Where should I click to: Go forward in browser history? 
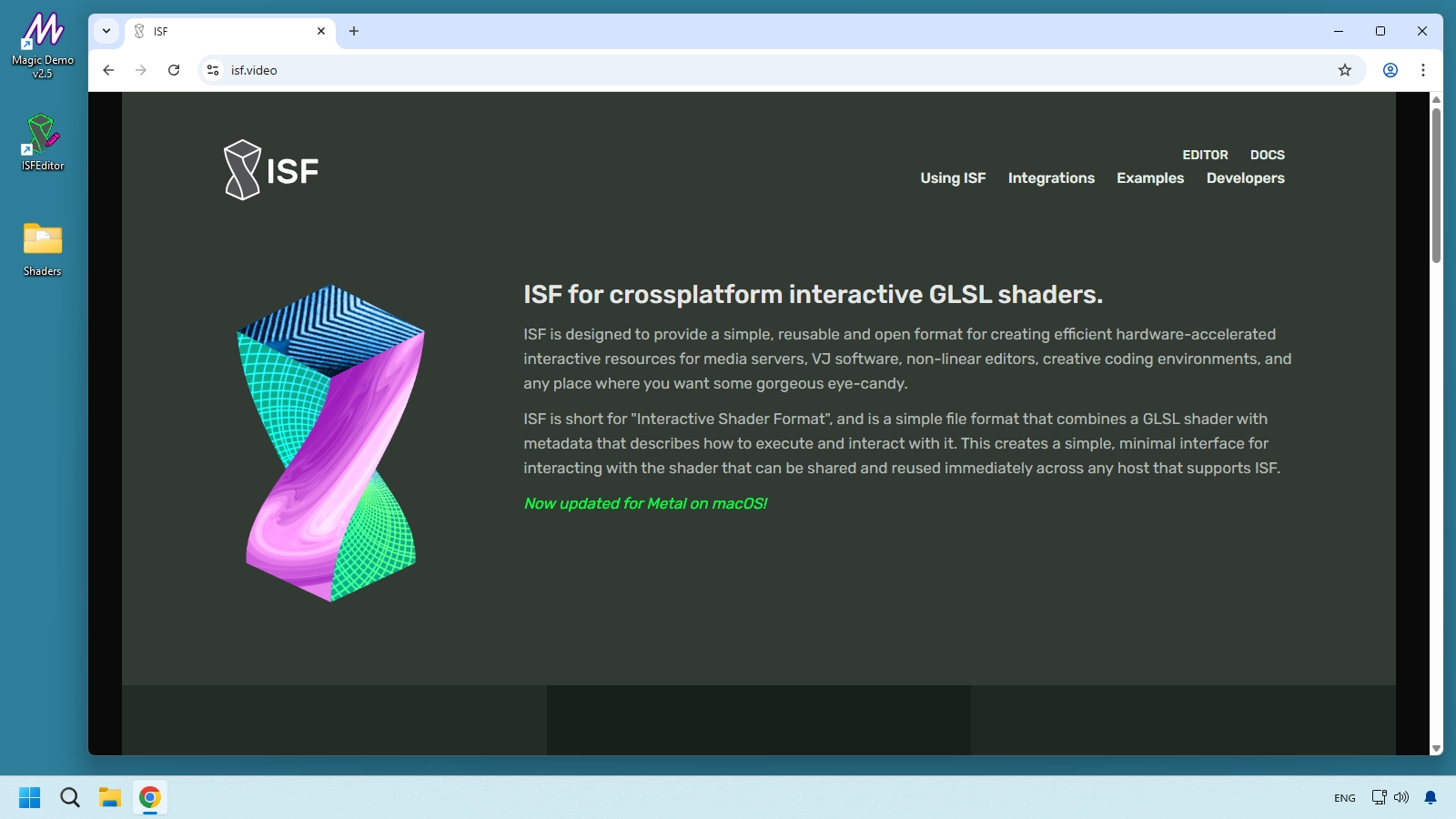(x=141, y=70)
